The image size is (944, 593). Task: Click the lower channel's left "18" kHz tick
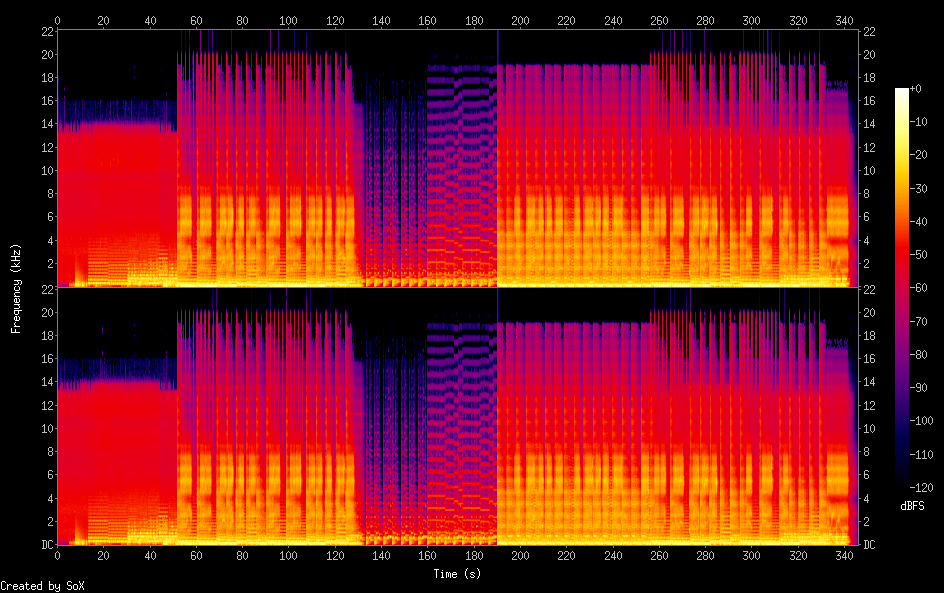48,335
